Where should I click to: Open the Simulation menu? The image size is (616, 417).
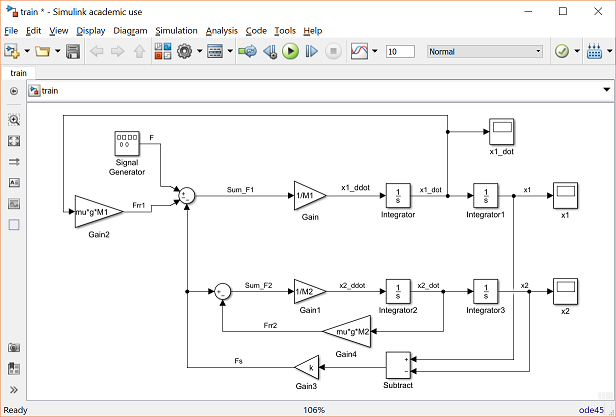click(x=176, y=31)
